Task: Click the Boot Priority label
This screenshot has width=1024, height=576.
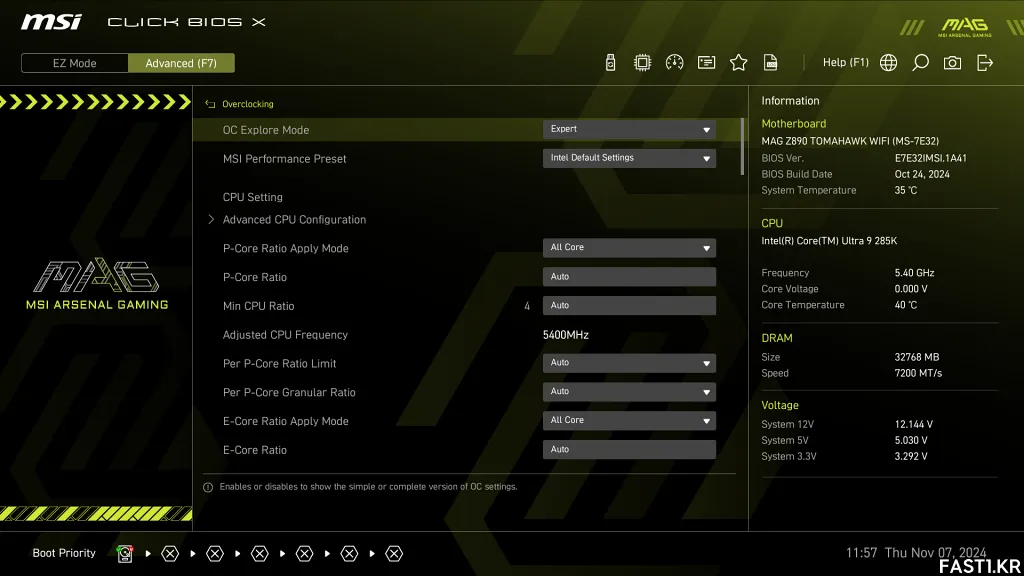Action: pos(64,553)
